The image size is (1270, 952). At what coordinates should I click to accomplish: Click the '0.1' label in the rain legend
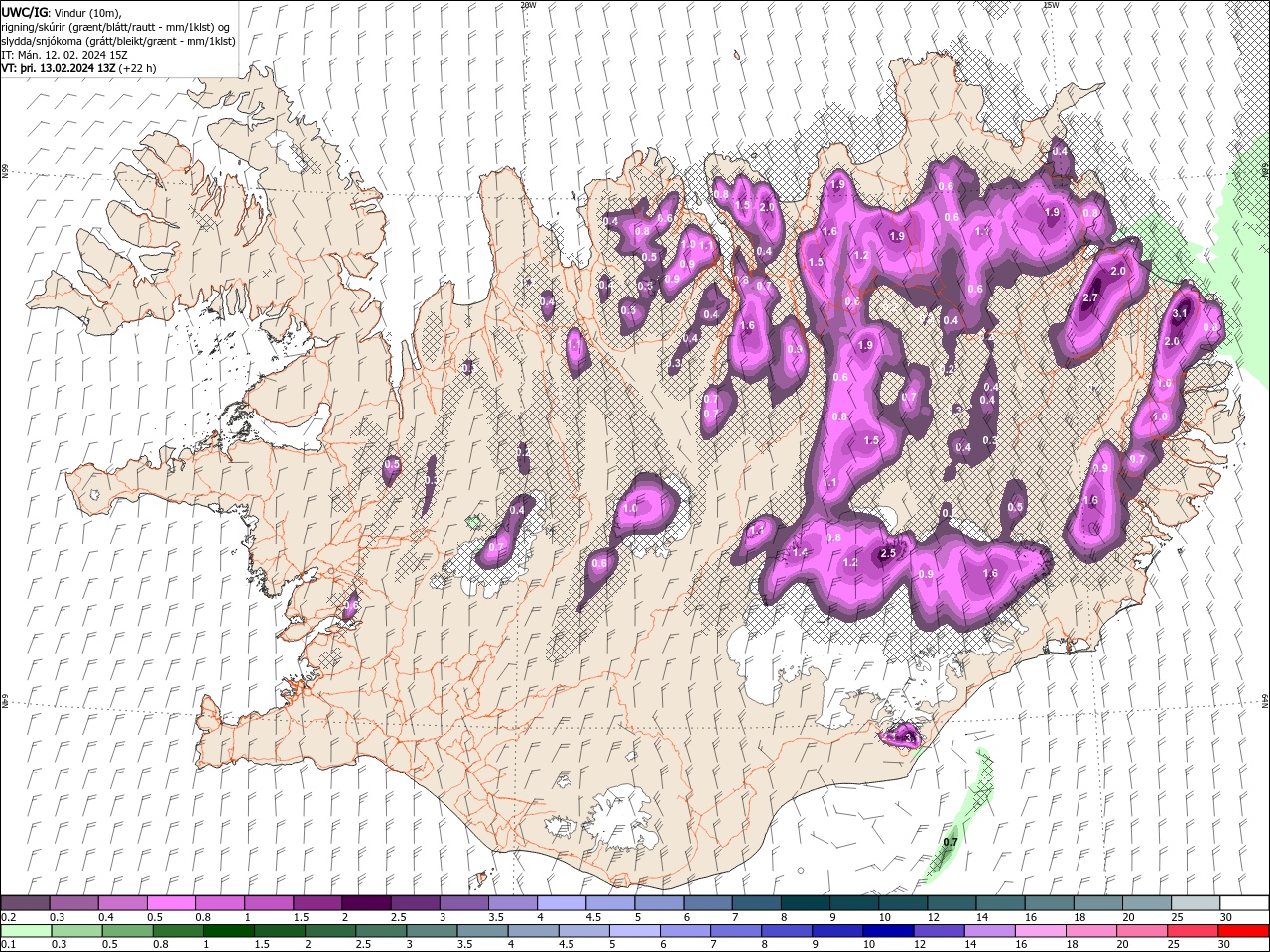pos(8,945)
